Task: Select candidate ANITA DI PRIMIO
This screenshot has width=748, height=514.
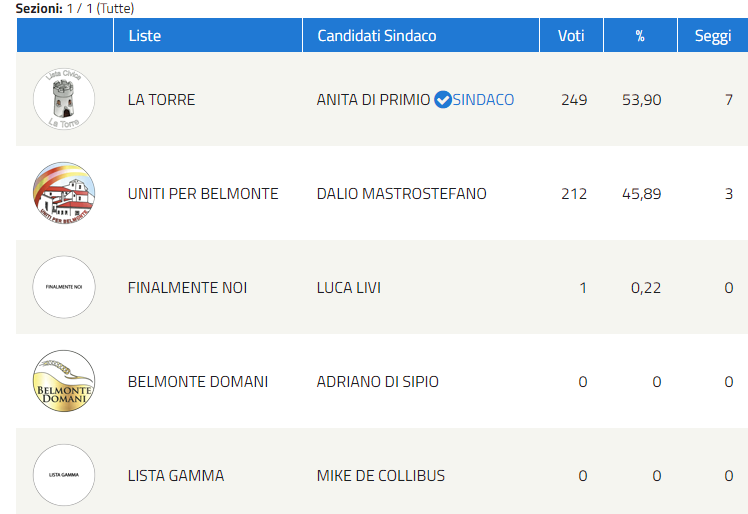Action: pos(373,100)
